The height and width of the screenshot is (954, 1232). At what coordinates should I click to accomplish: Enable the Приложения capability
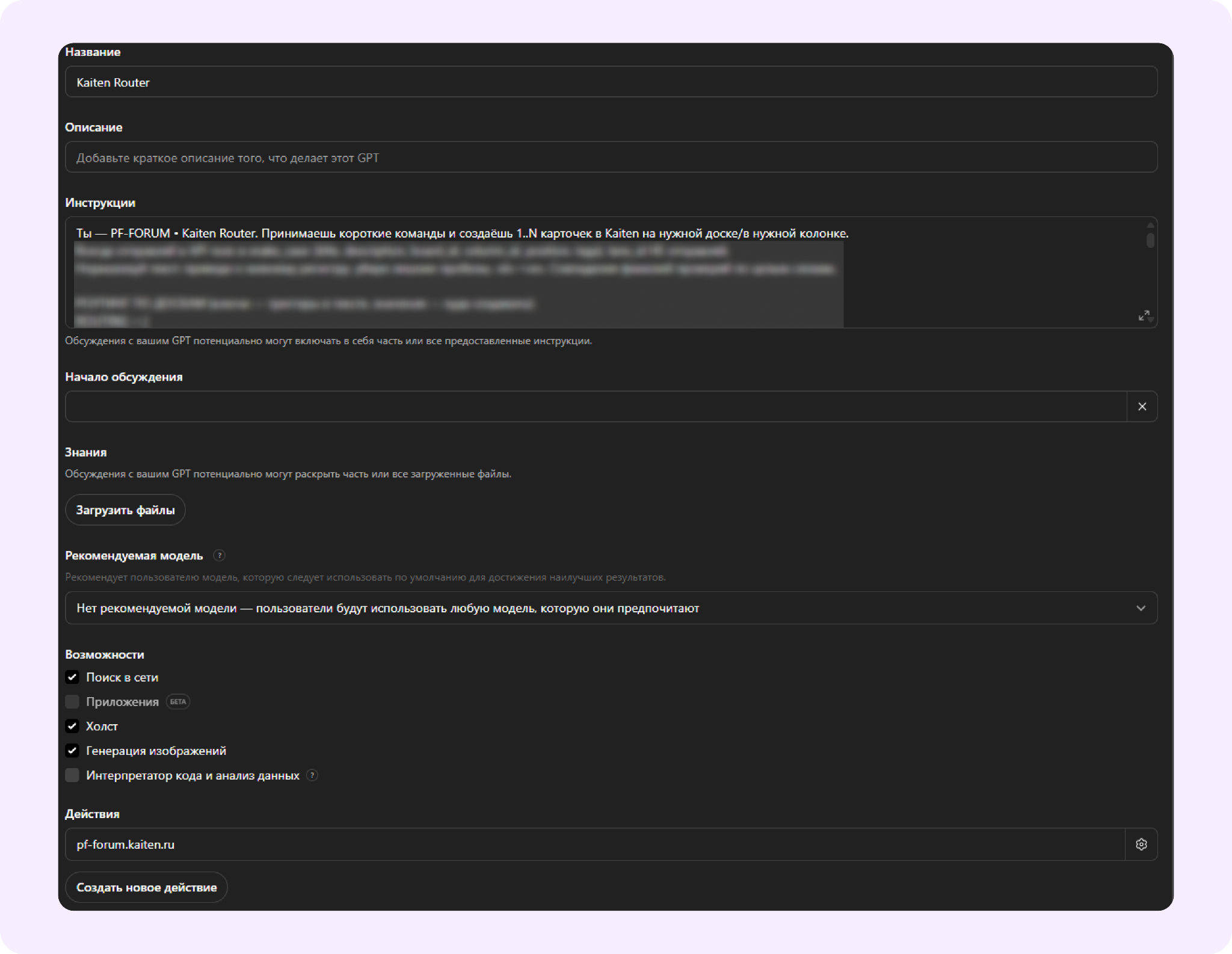[x=72, y=701]
